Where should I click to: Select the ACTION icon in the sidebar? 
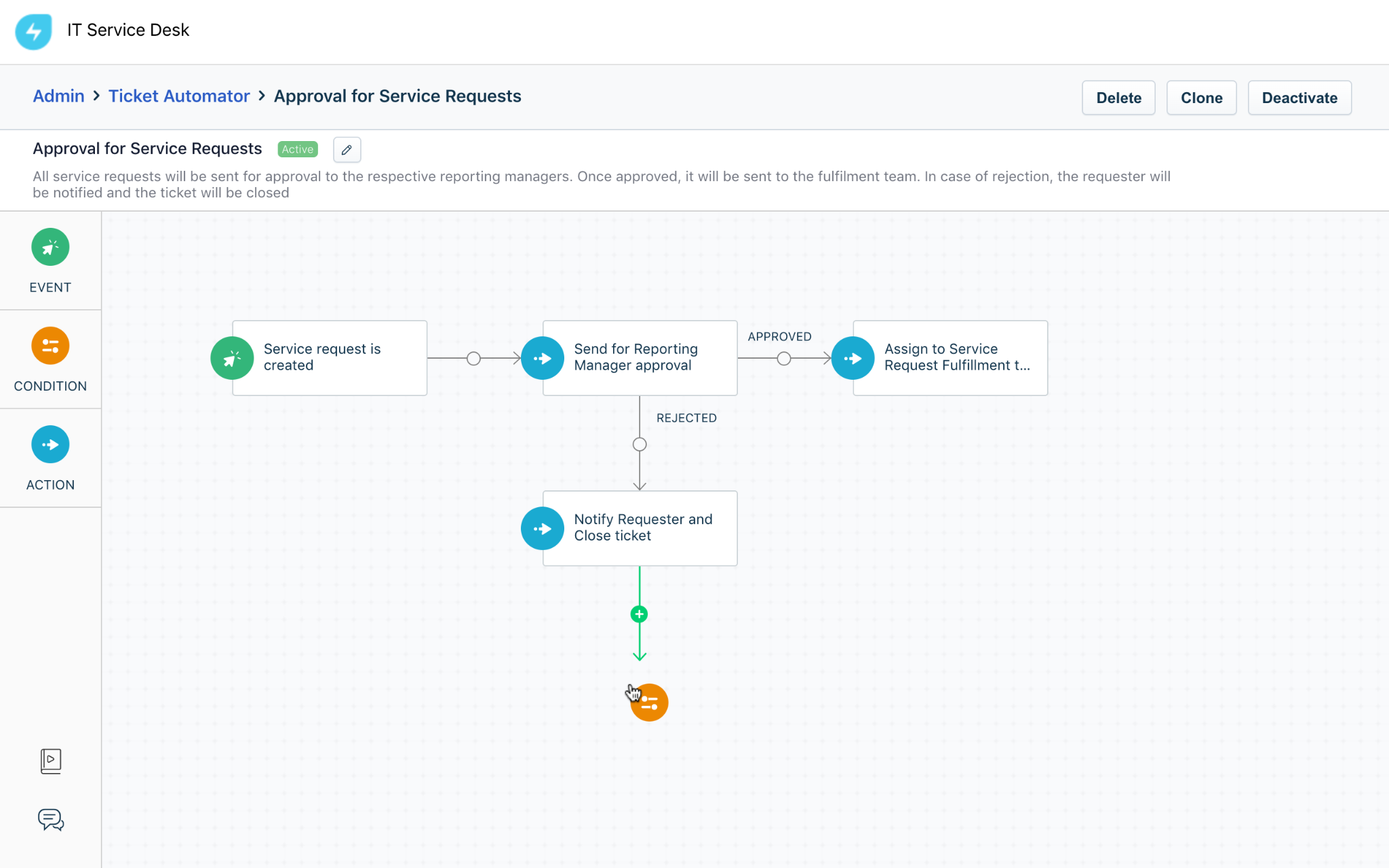click(x=50, y=444)
